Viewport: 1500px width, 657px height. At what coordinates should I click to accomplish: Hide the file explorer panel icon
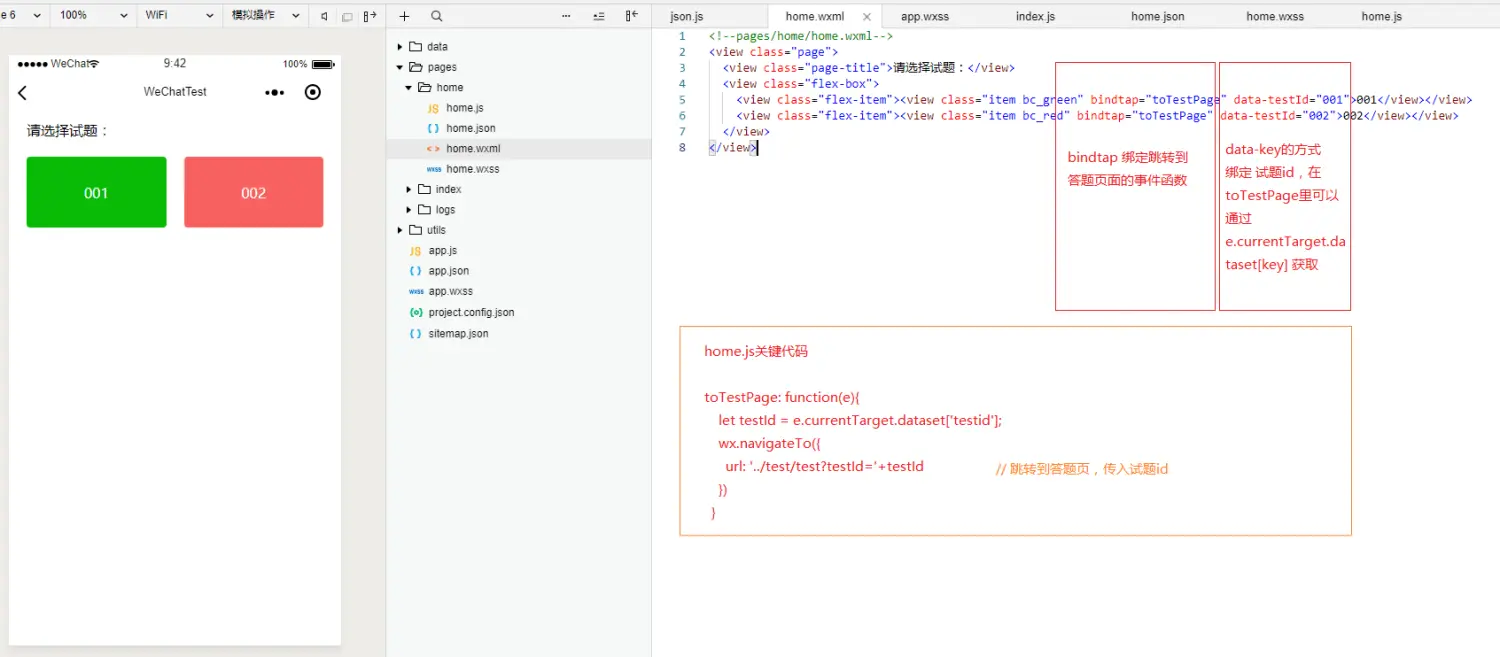pos(631,16)
